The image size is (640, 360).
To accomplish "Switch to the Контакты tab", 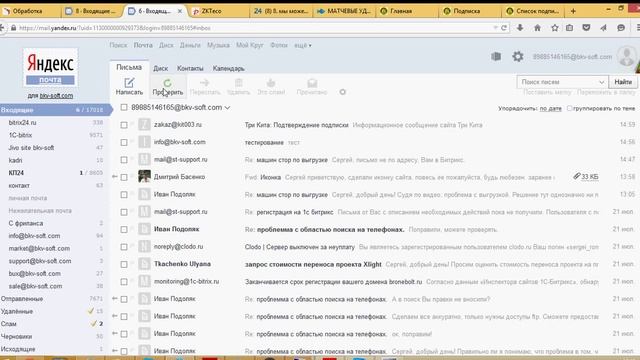I will pyautogui.click(x=190, y=68).
